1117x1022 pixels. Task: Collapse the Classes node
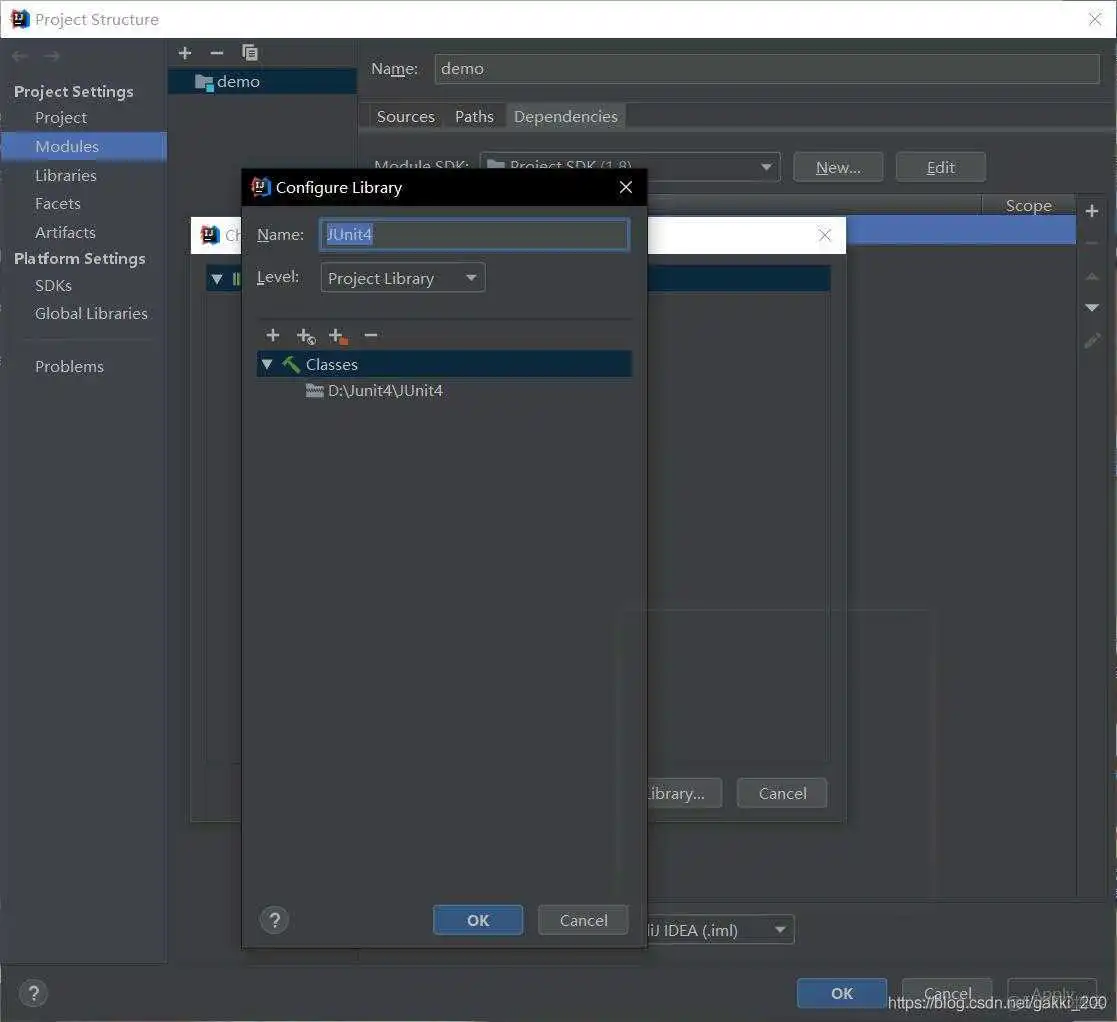click(268, 364)
